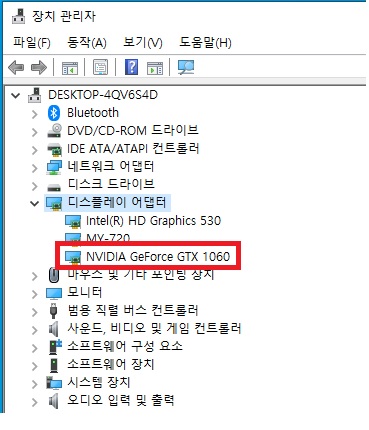Select the 오디오 입력 및 출력 label

[121, 400]
